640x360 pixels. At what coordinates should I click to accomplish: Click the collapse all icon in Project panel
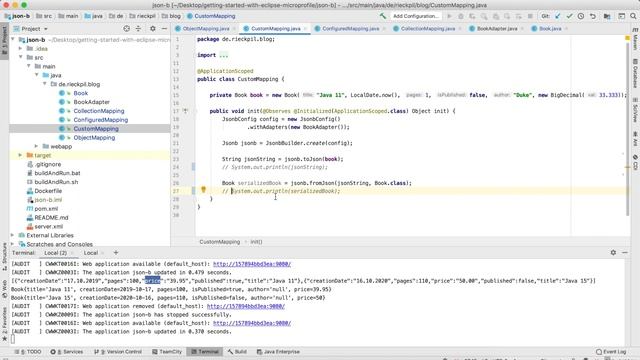coord(138,29)
